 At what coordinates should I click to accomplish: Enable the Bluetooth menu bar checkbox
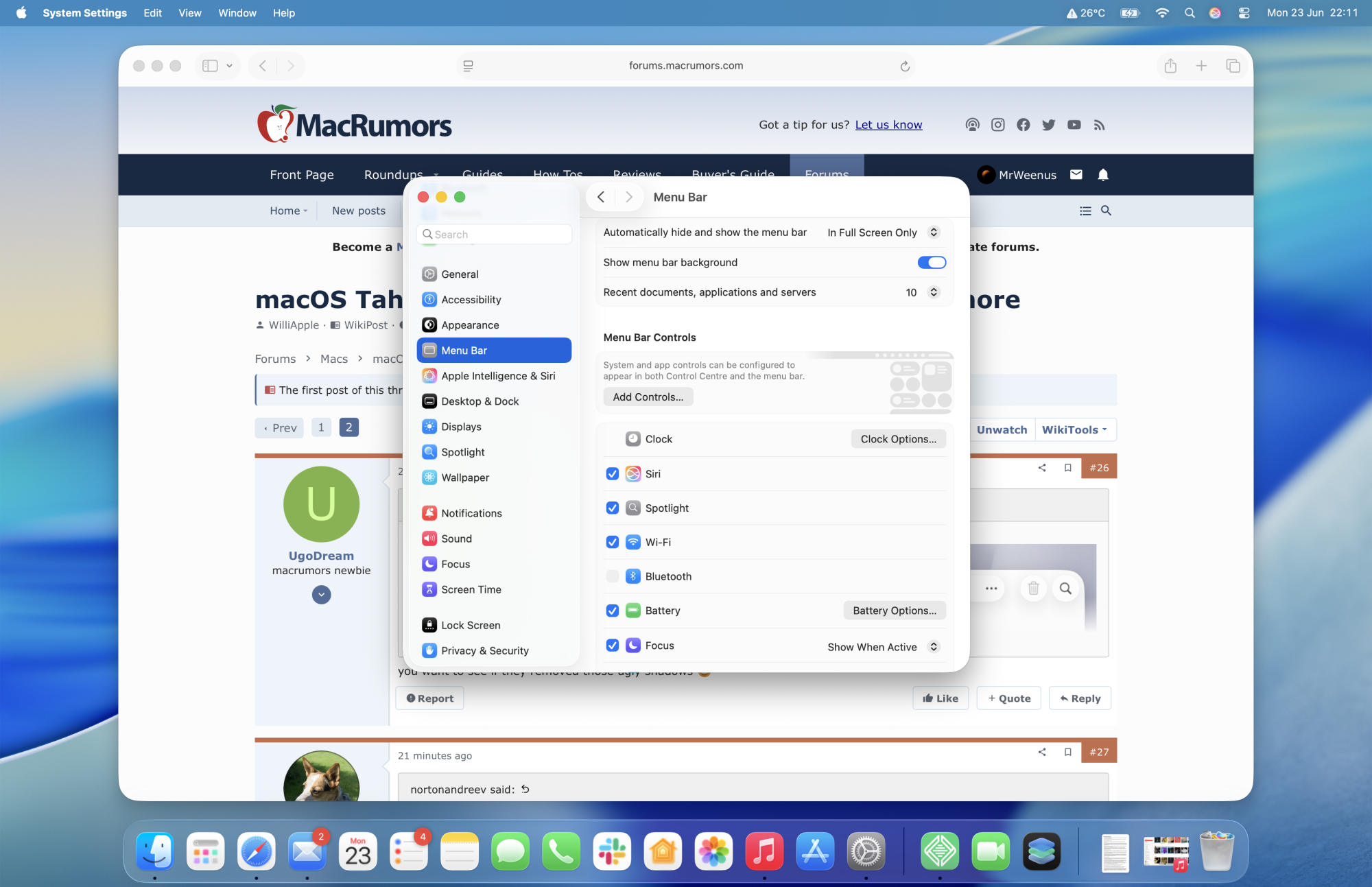pos(613,576)
